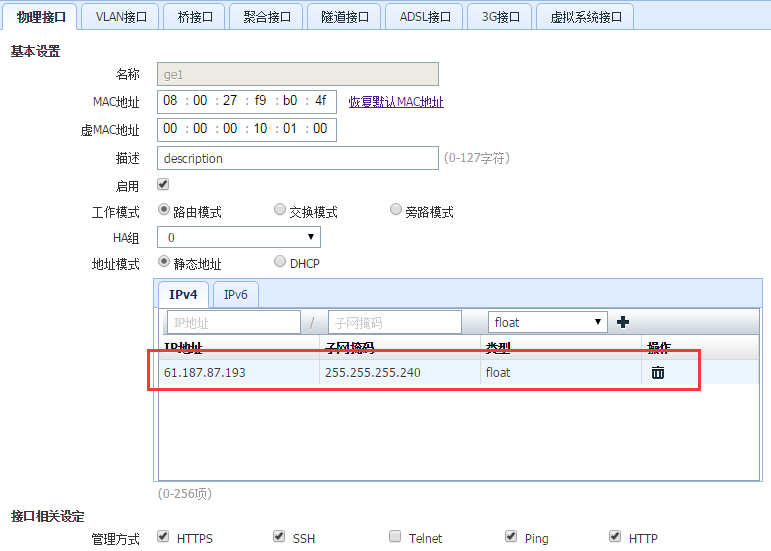Click the 描述 description input field
This screenshot has width=771, height=551.
point(298,158)
